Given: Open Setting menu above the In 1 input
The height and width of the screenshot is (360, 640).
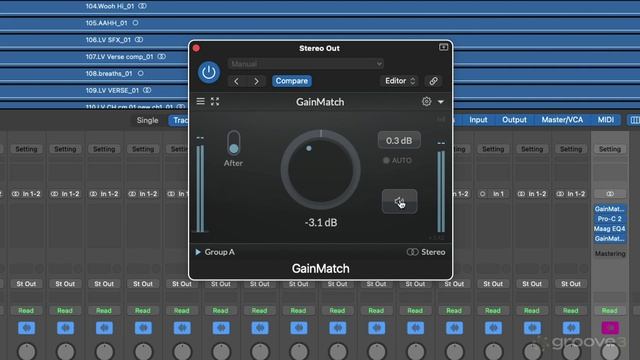Looking at the screenshot, I should pos(493,149).
